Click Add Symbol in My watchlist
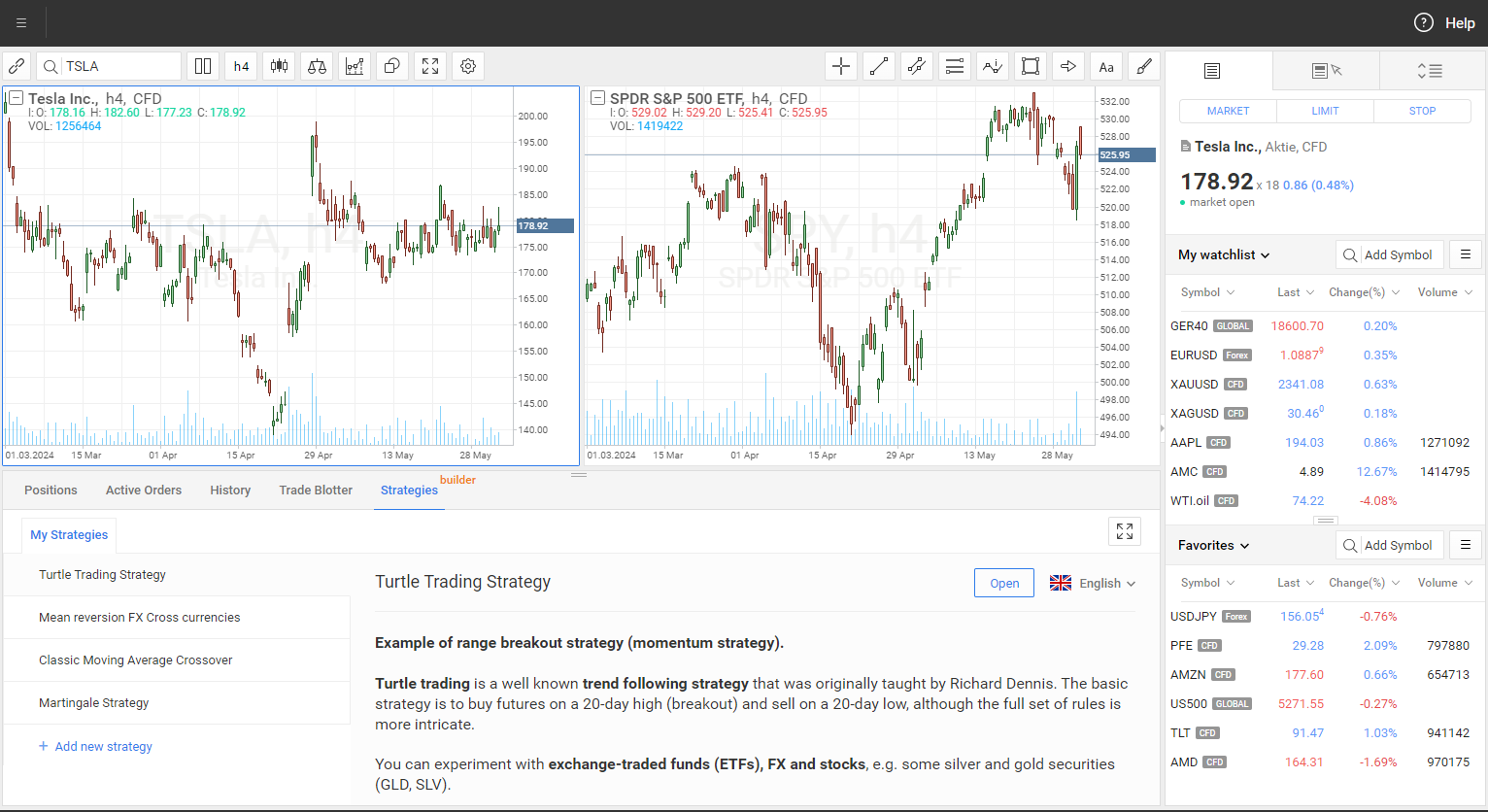This screenshot has height=812, width=1488. pyautogui.click(x=1390, y=254)
